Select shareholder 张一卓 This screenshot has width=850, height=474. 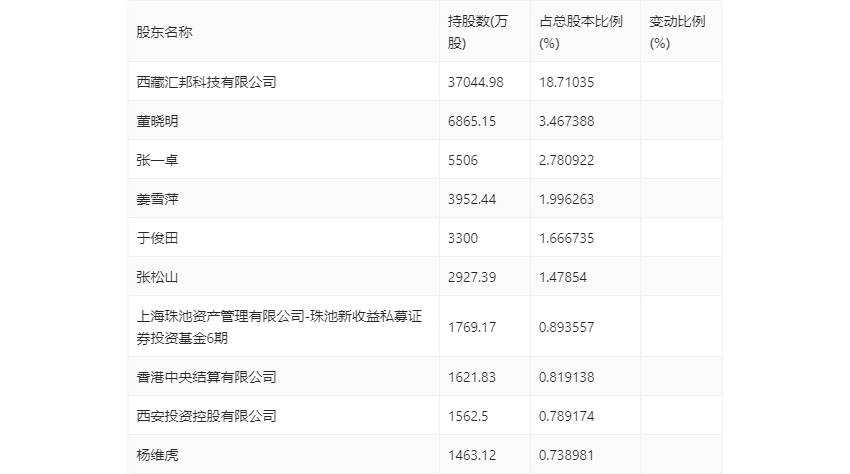coord(157,160)
